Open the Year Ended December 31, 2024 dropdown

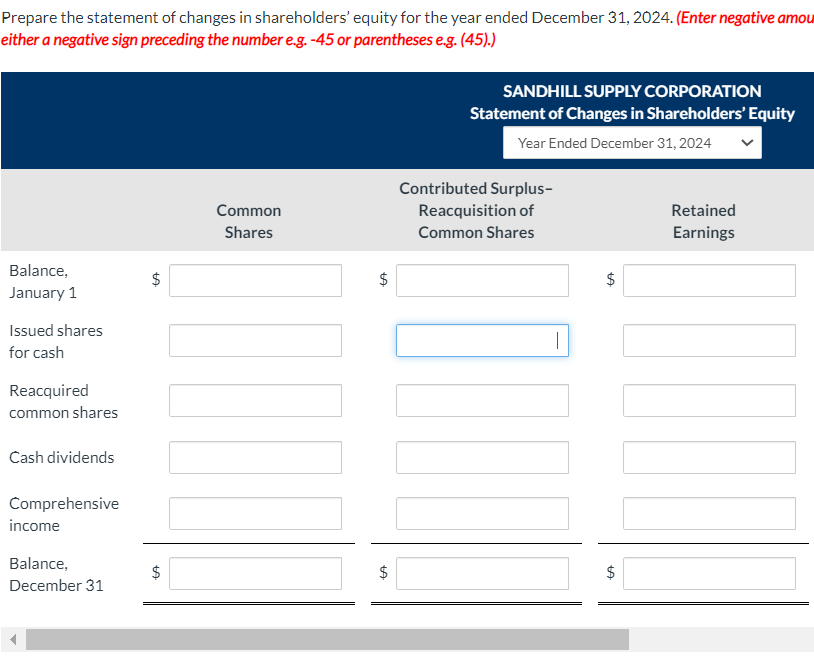[632, 143]
